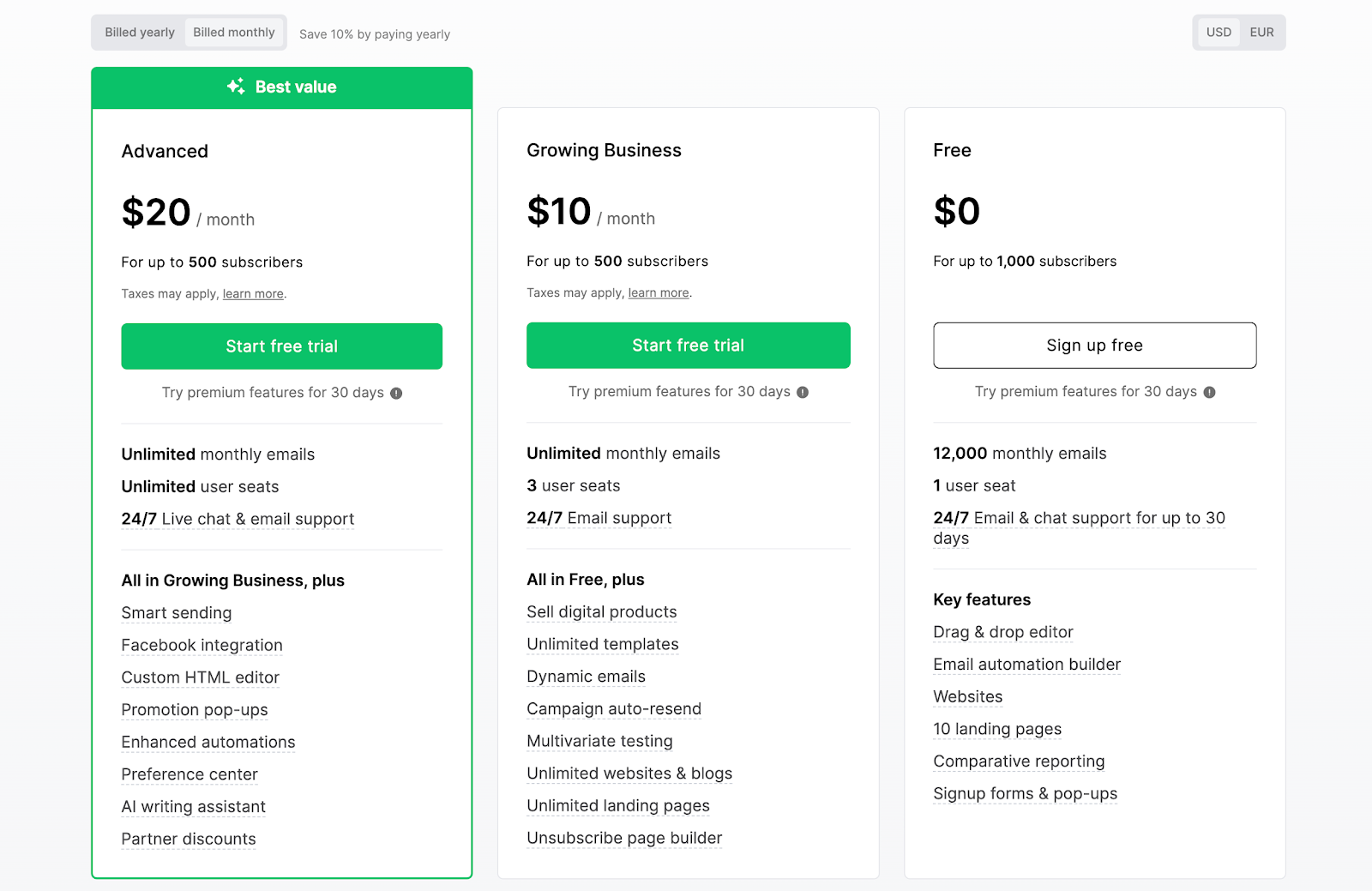
Task: Select the Billed monthly option
Action: coord(234,32)
